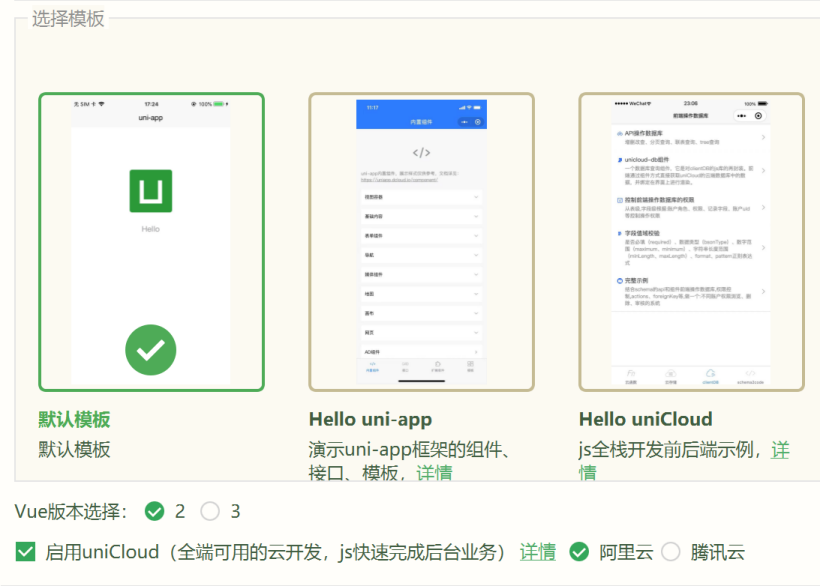Viewport: 820px width, 586px height.
Task: Click the green uni-app logo icon
Action: [150, 191]
